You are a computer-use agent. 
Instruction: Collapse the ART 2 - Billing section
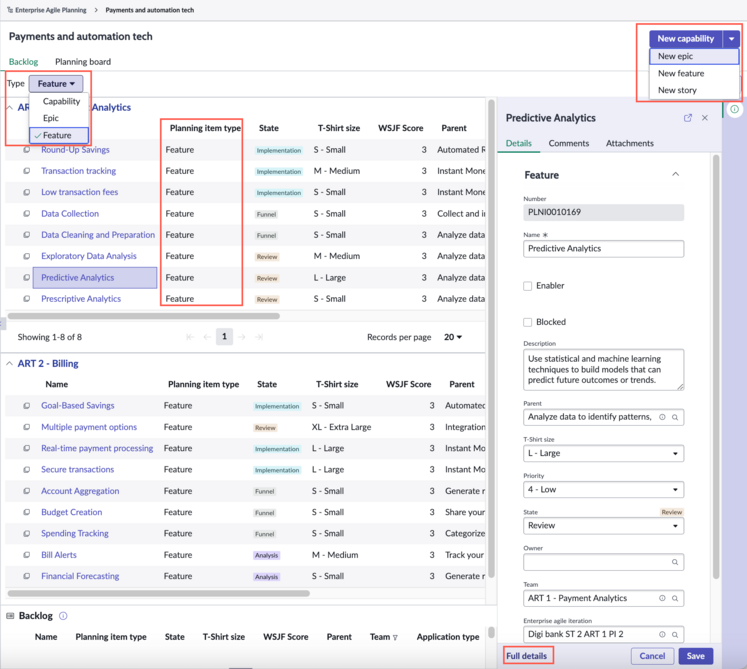[x=9, y=364]
